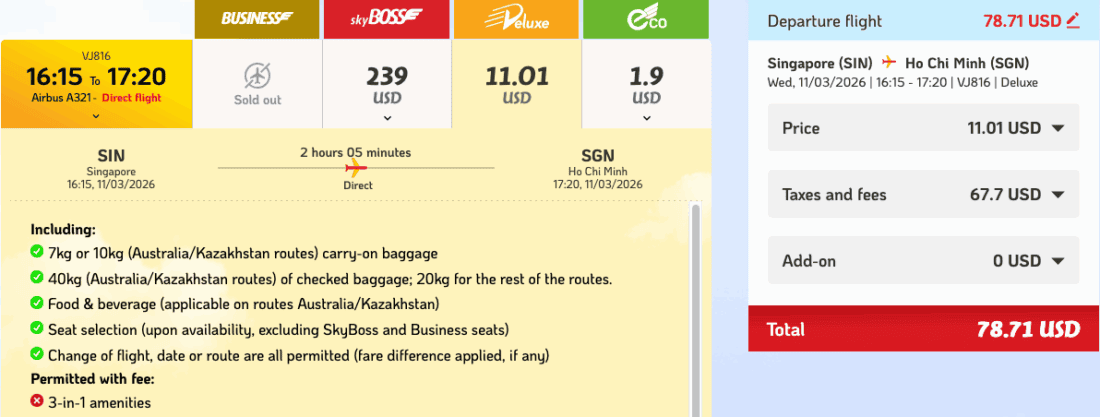Viewport: 1100px width, 417px height.
Task: Click the green check beside Food & beverage
Action: 37,303
